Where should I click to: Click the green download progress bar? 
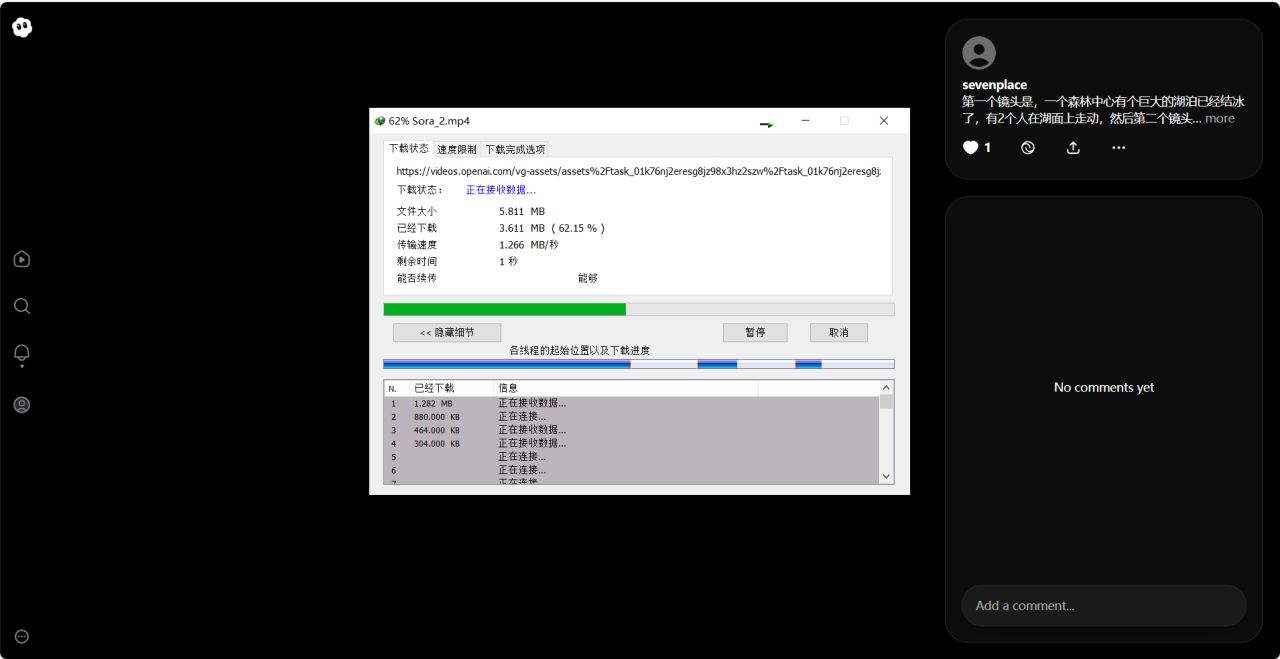(639, 309)
